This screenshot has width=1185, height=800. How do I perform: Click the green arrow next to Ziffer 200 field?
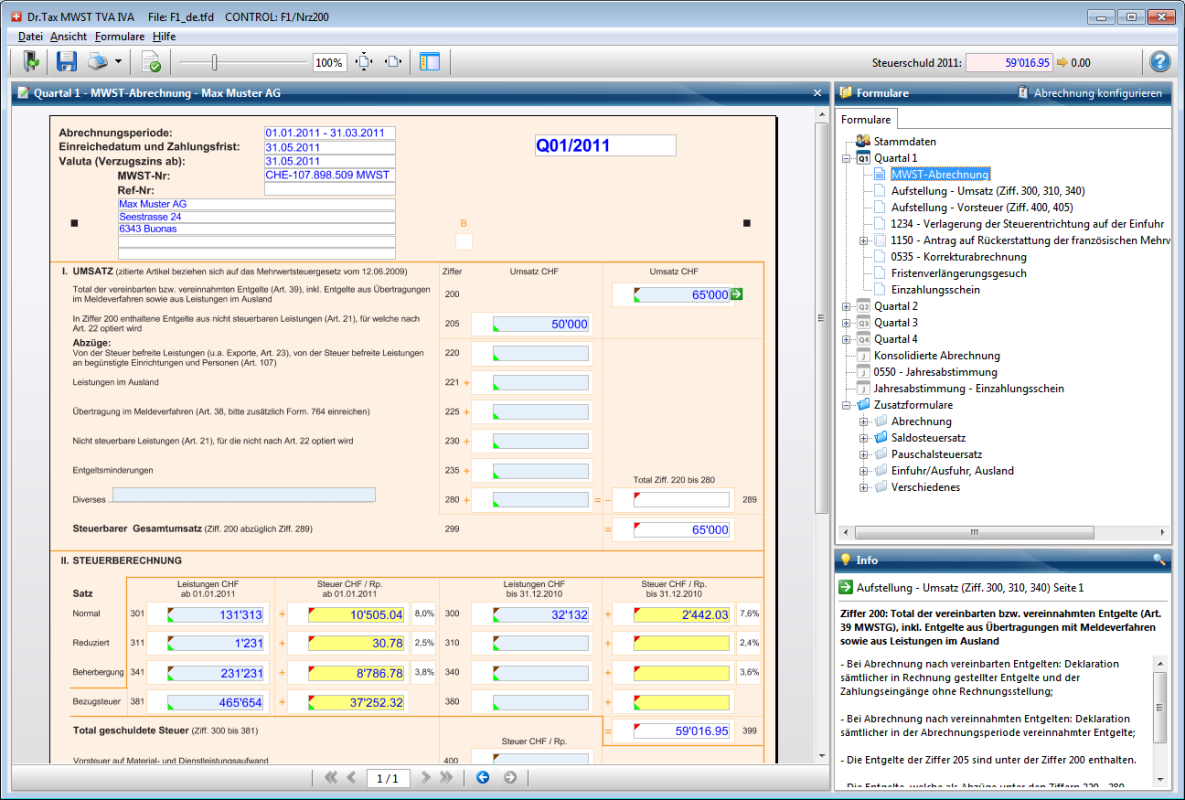[737, 295]
